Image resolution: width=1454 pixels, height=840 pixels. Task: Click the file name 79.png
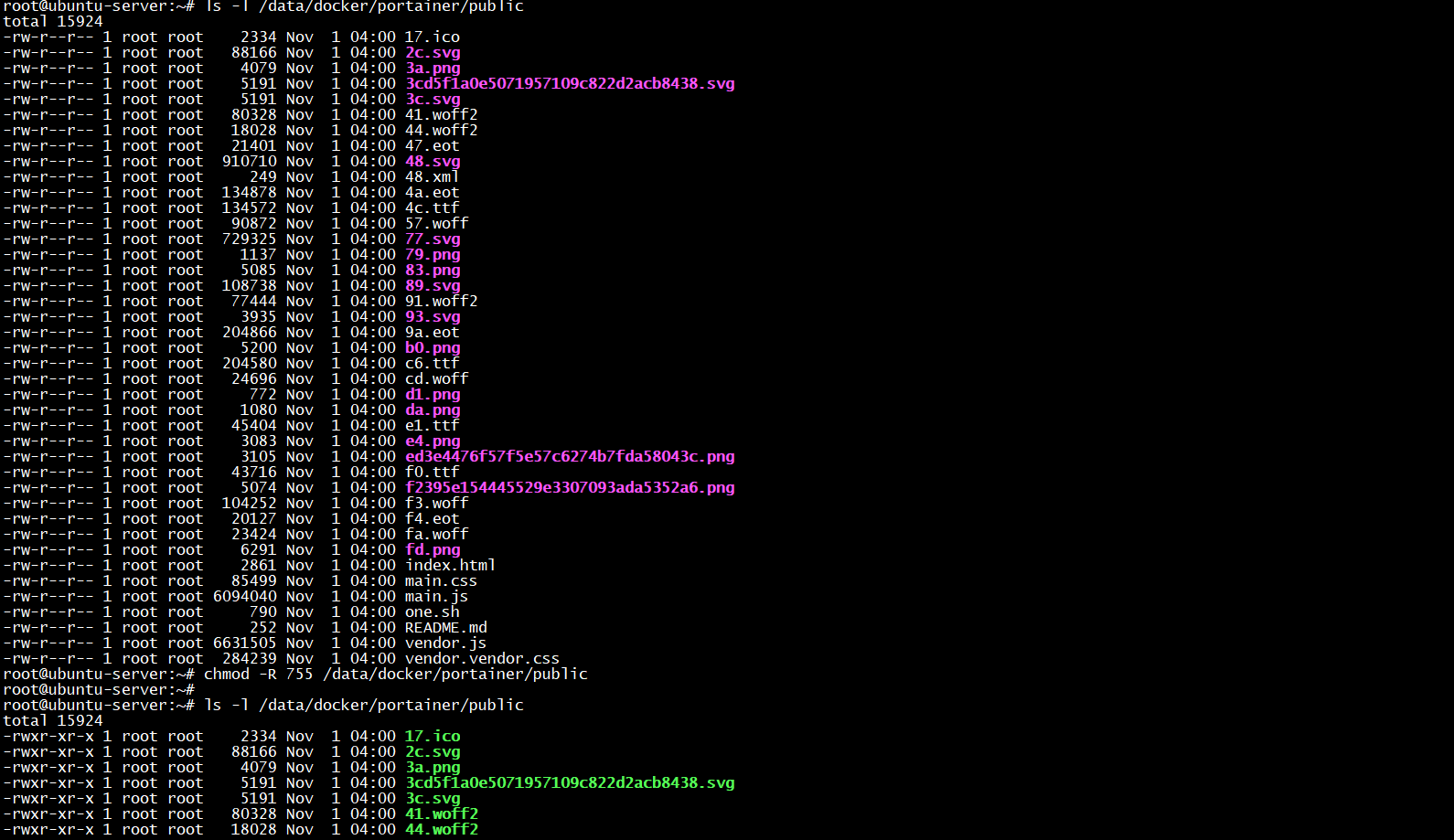pyautogui.click(x=433, y=254)
